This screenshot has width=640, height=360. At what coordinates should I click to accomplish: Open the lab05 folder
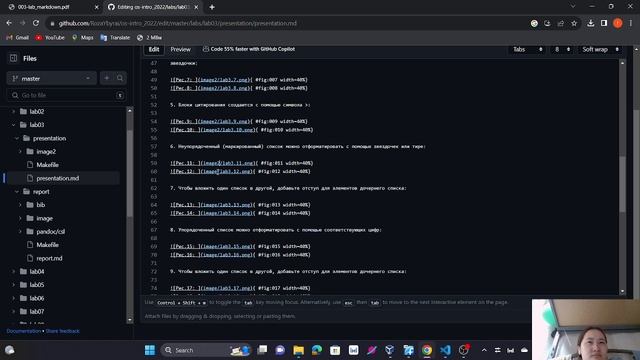[36, 285]
